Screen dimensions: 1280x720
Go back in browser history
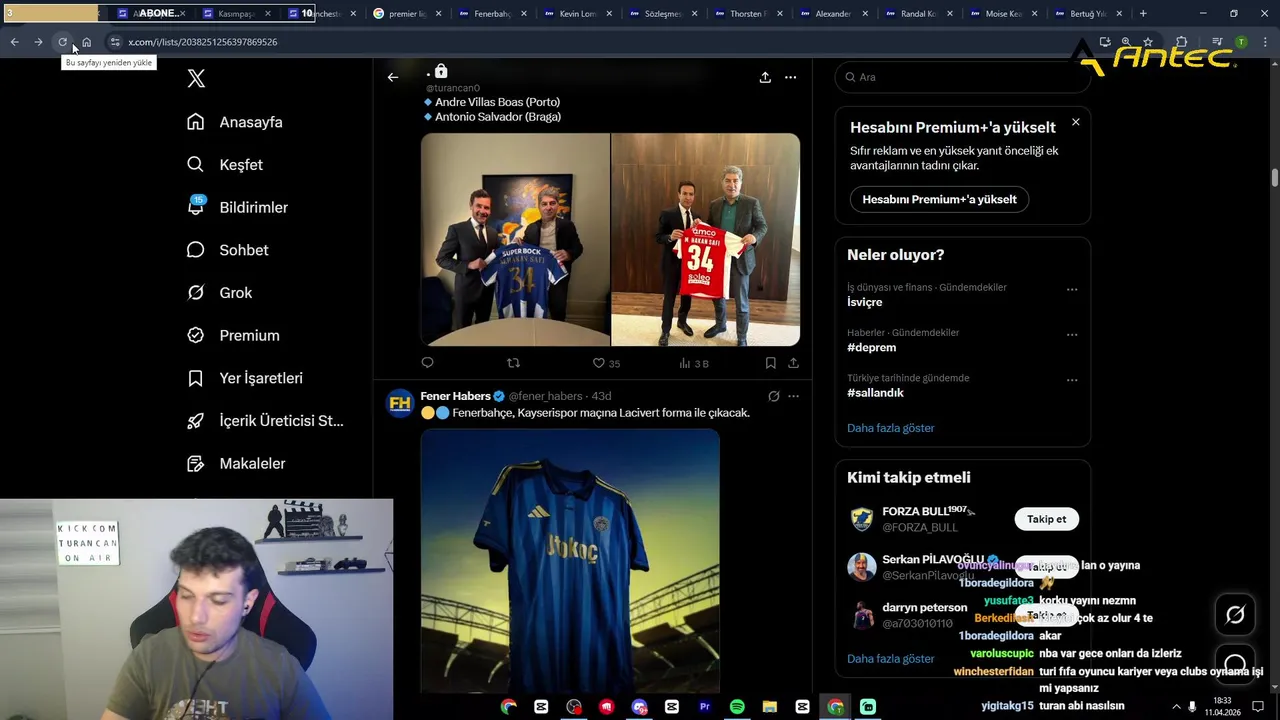point(14,42)
